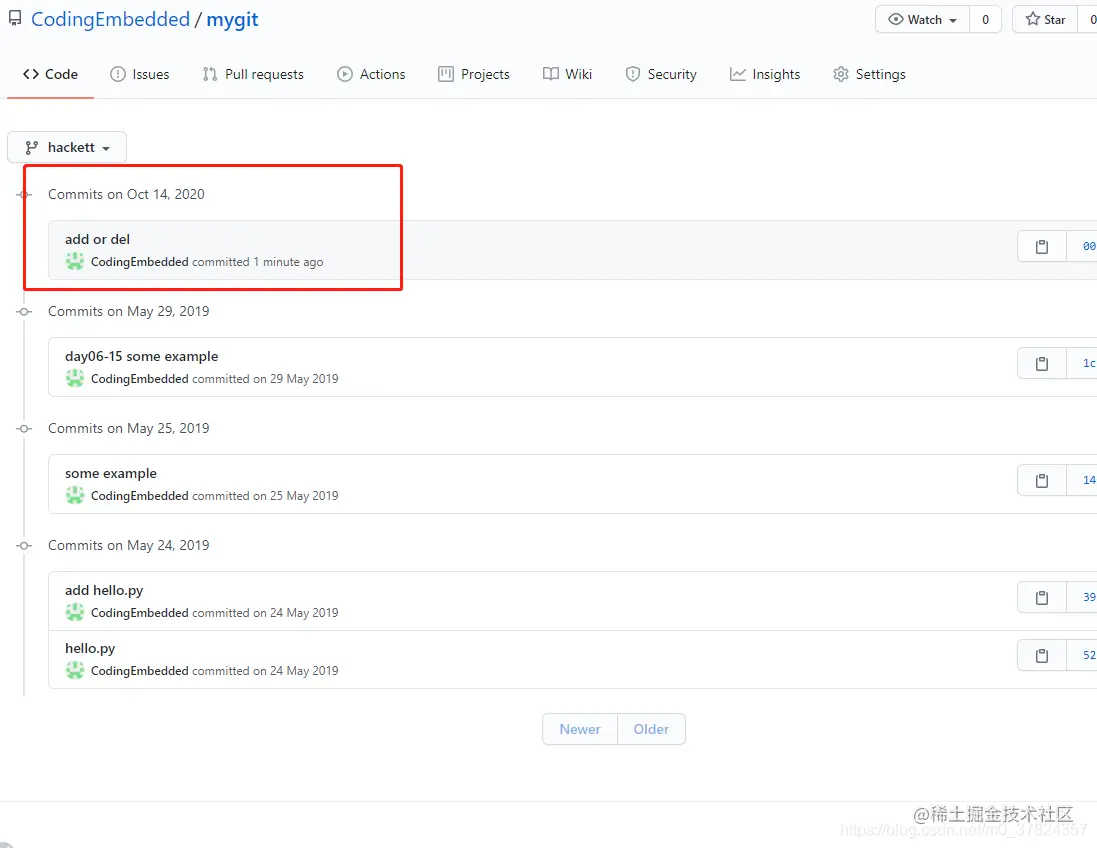Star the mygit repository
The height and width of the screenshot is (848, 1097).
pos(1045,20)
